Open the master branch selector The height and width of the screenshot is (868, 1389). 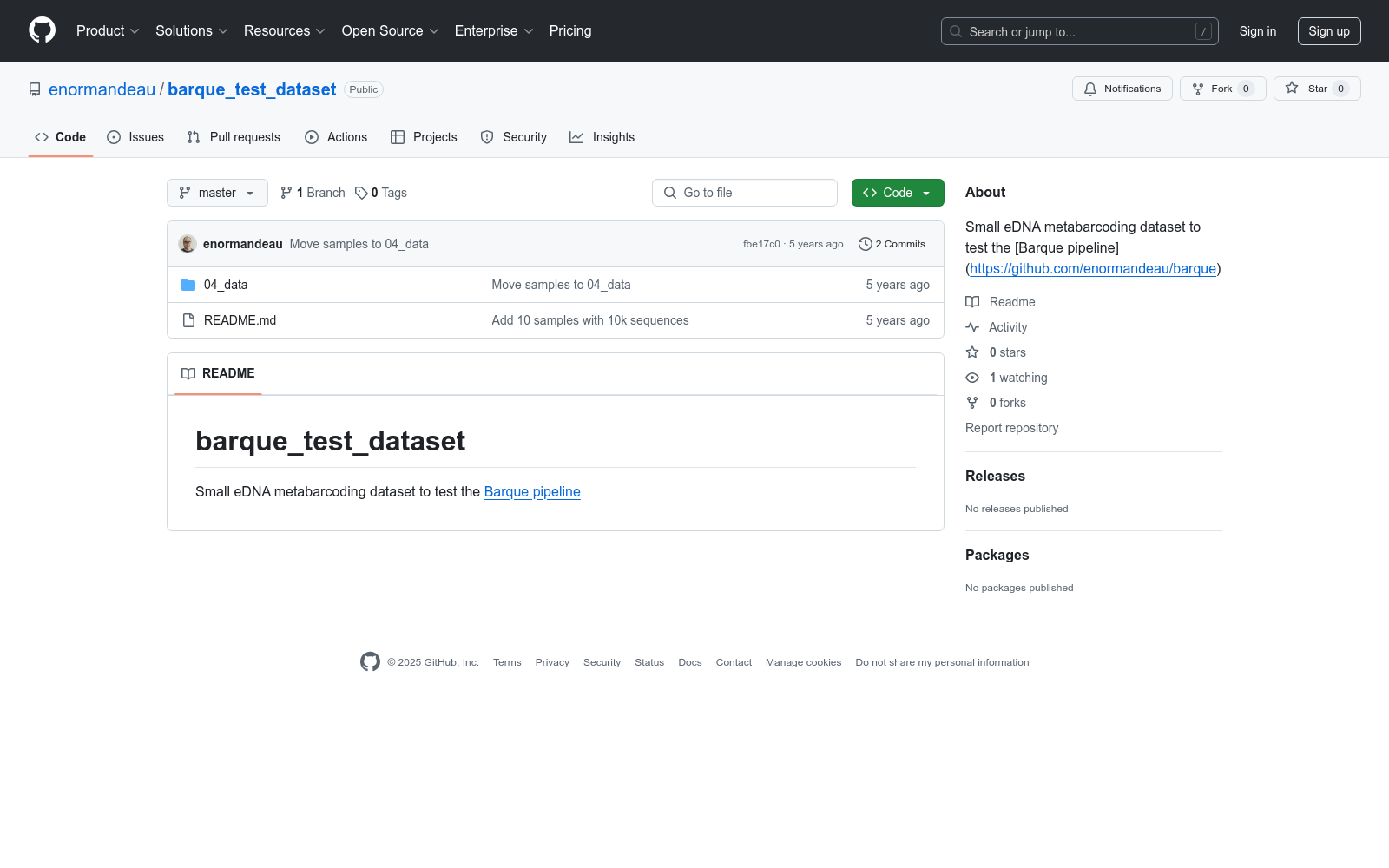217,193
